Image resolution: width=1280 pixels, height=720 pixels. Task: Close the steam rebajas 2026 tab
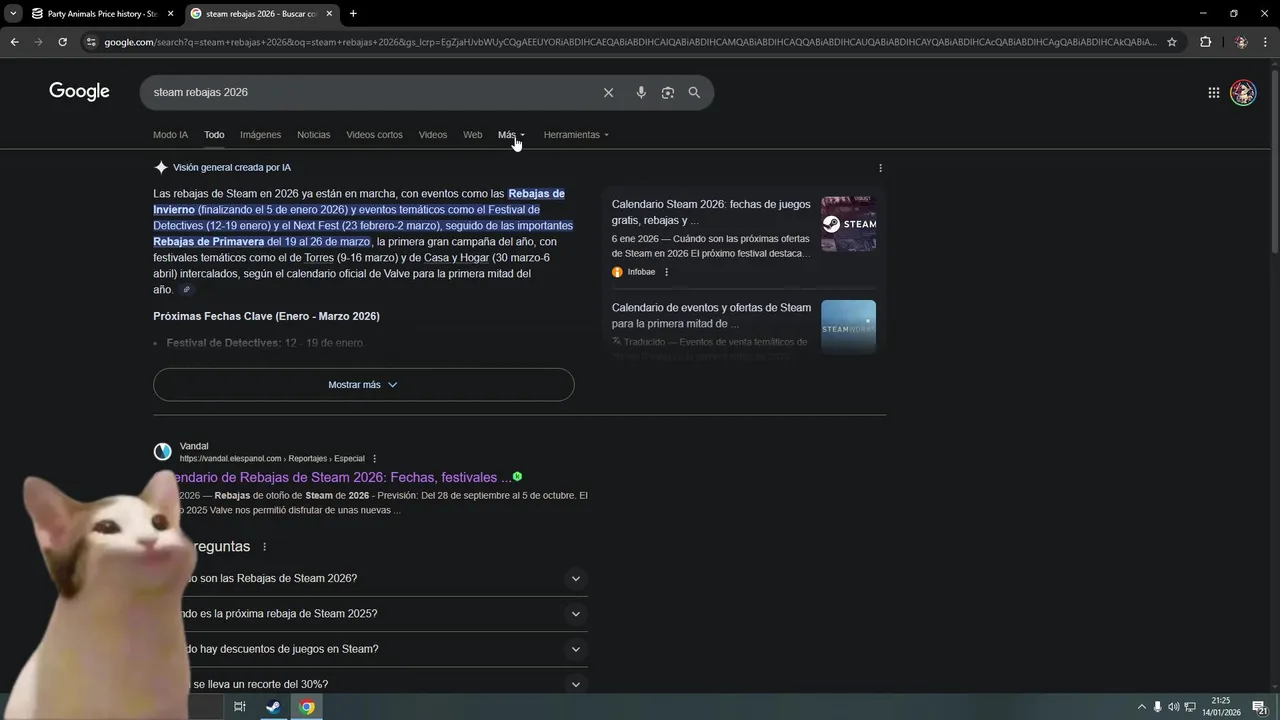(x=329, y=14)
